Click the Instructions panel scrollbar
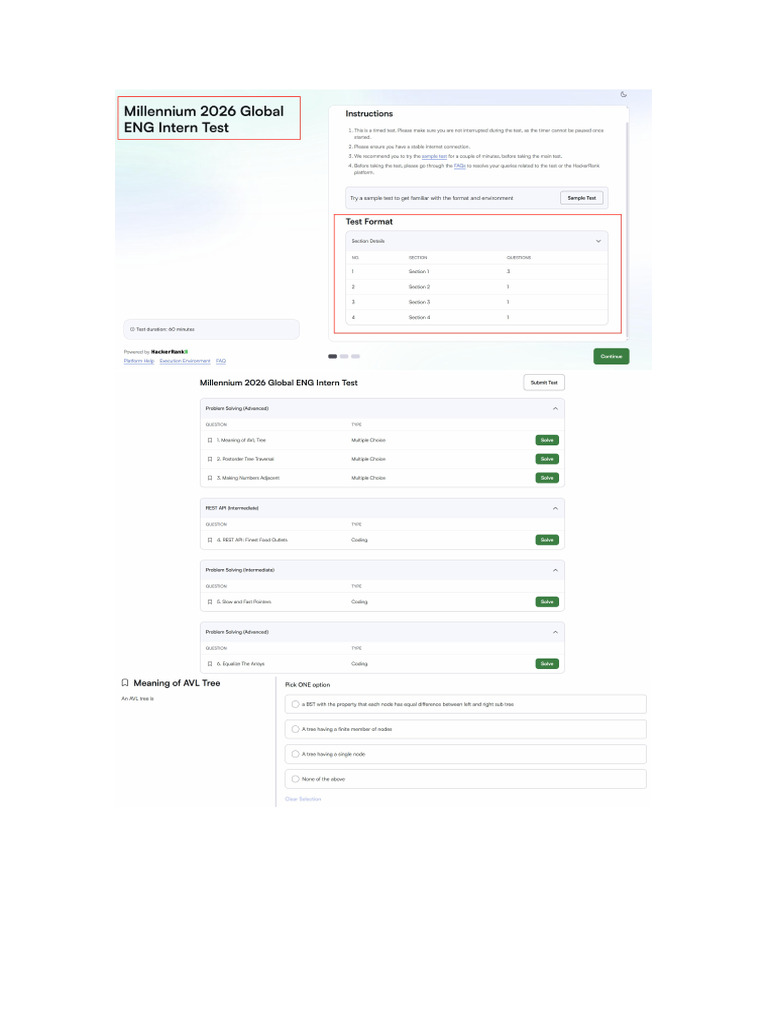This screenshot has width=768, height=1024. tap(627, 229)
